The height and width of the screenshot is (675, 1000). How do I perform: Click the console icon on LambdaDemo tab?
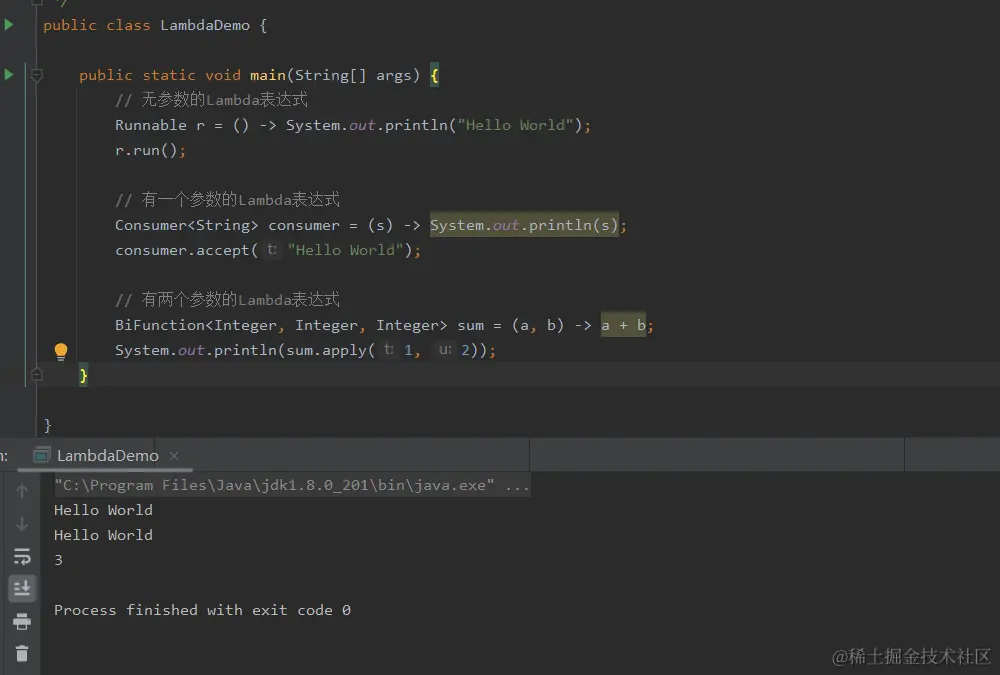tap(41, 455)
